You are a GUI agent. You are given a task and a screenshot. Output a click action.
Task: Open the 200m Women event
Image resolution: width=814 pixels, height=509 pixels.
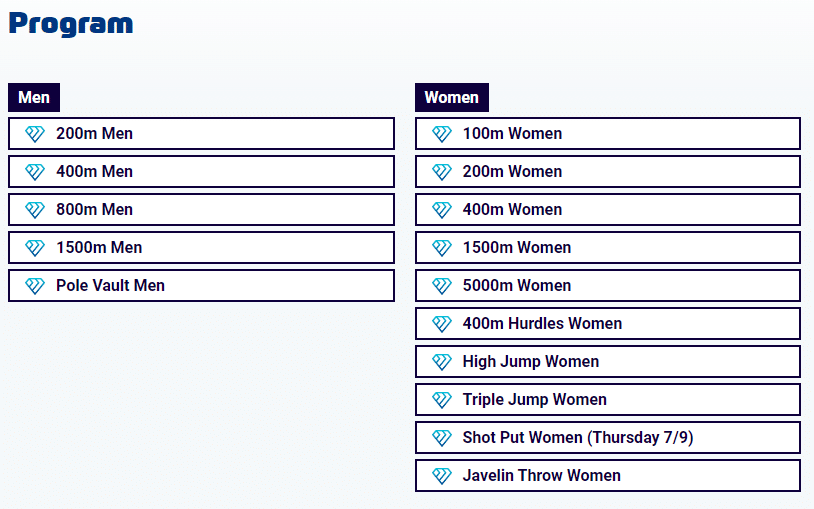[608, 171]
